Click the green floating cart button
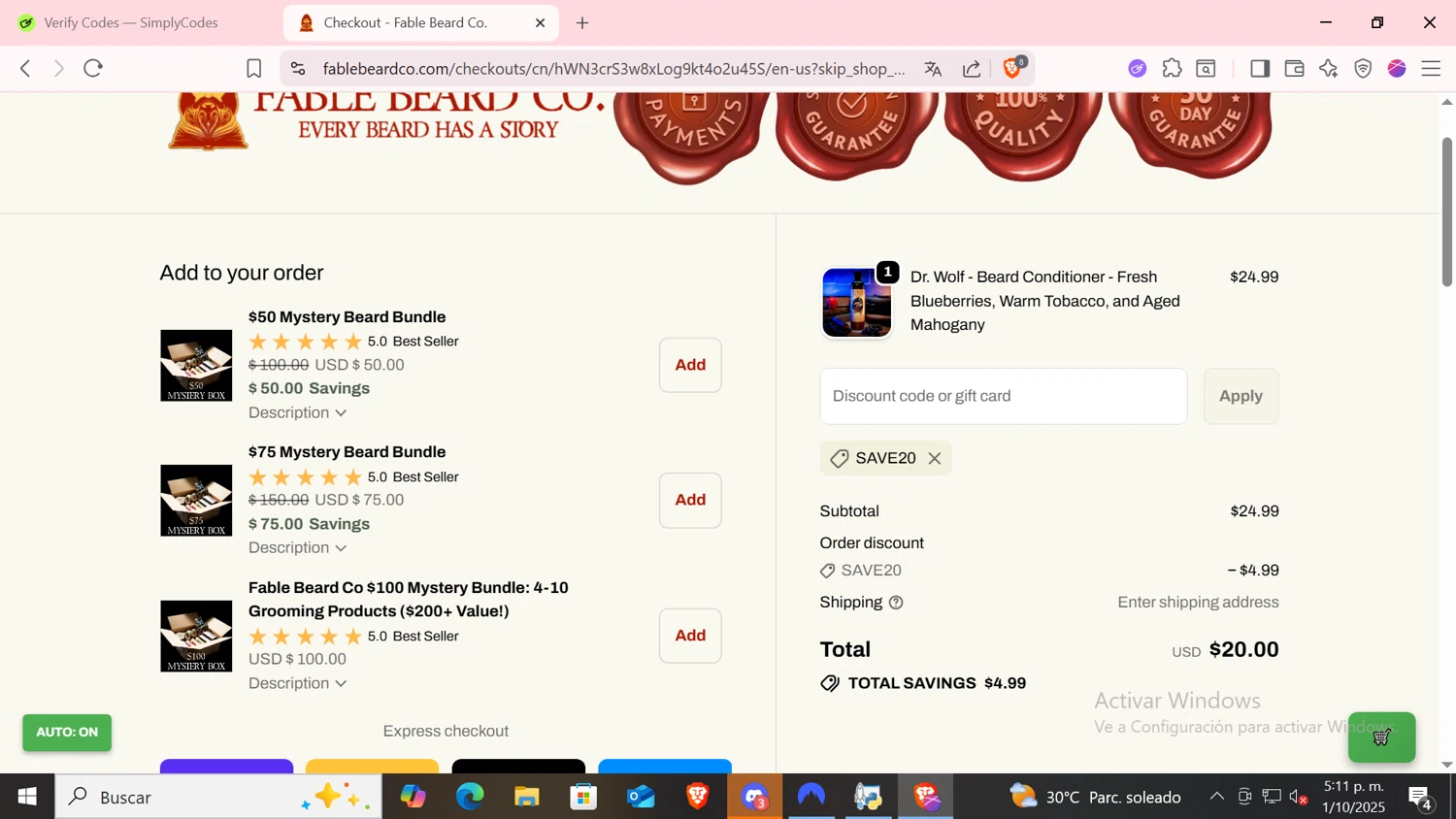 (1381, 737)
